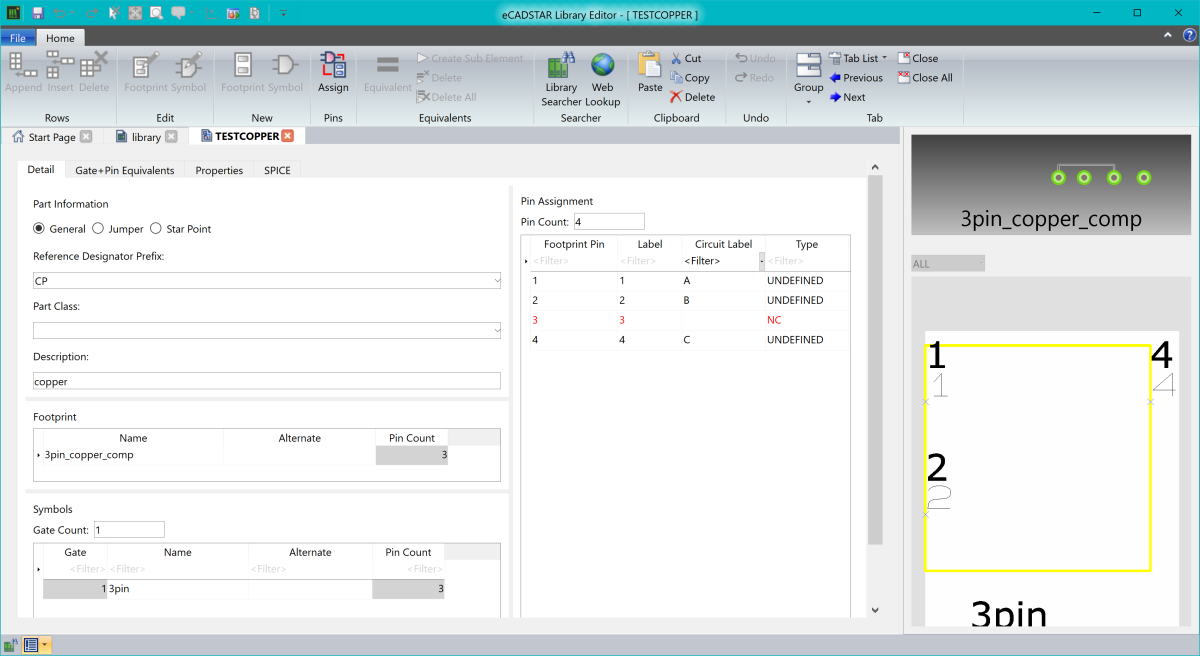Open the ALL dropdown above symbol preview
This screenshot has height=656, width=1200.
[948, 264]
